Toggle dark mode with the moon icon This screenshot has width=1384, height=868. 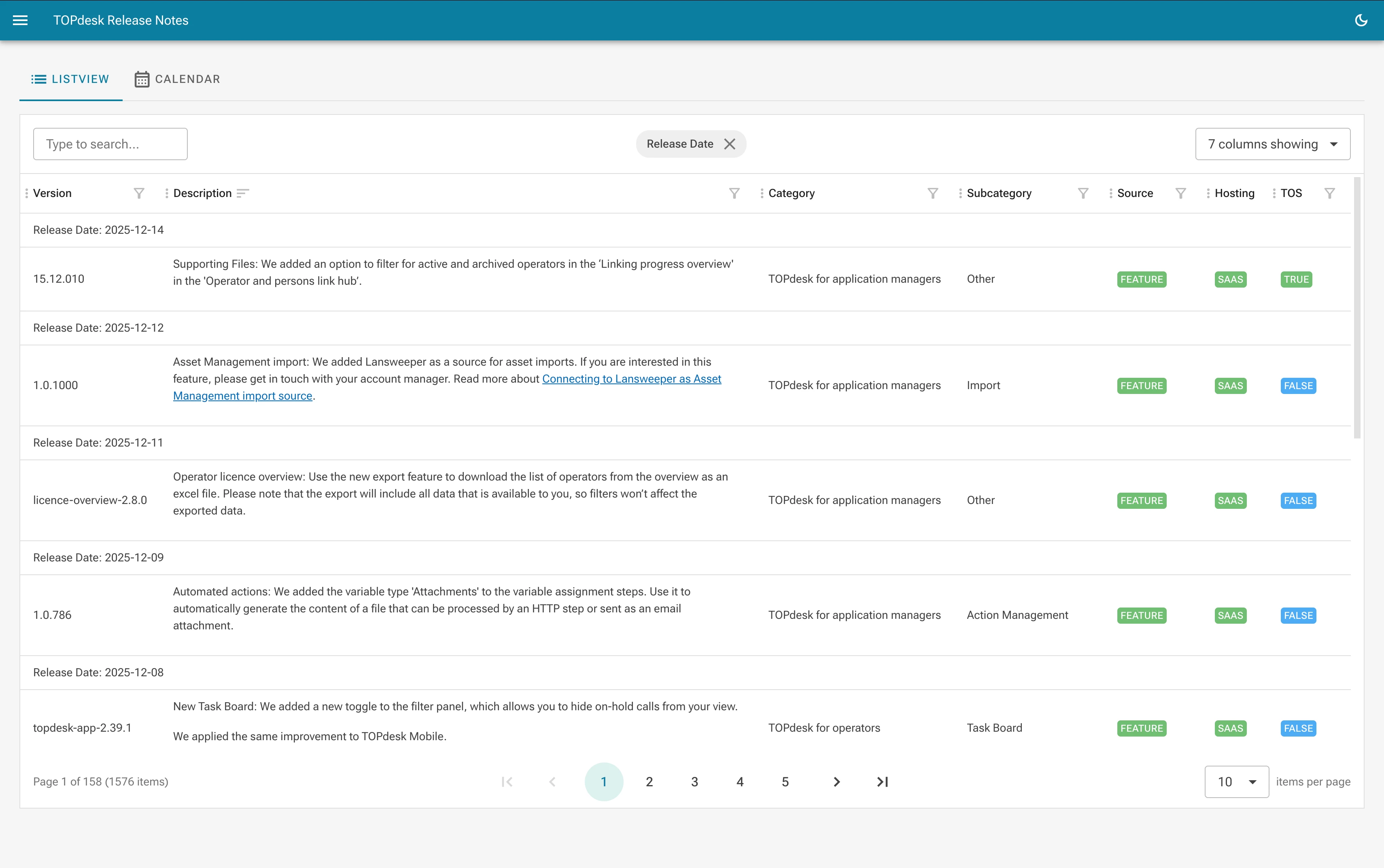point(1361,20)
